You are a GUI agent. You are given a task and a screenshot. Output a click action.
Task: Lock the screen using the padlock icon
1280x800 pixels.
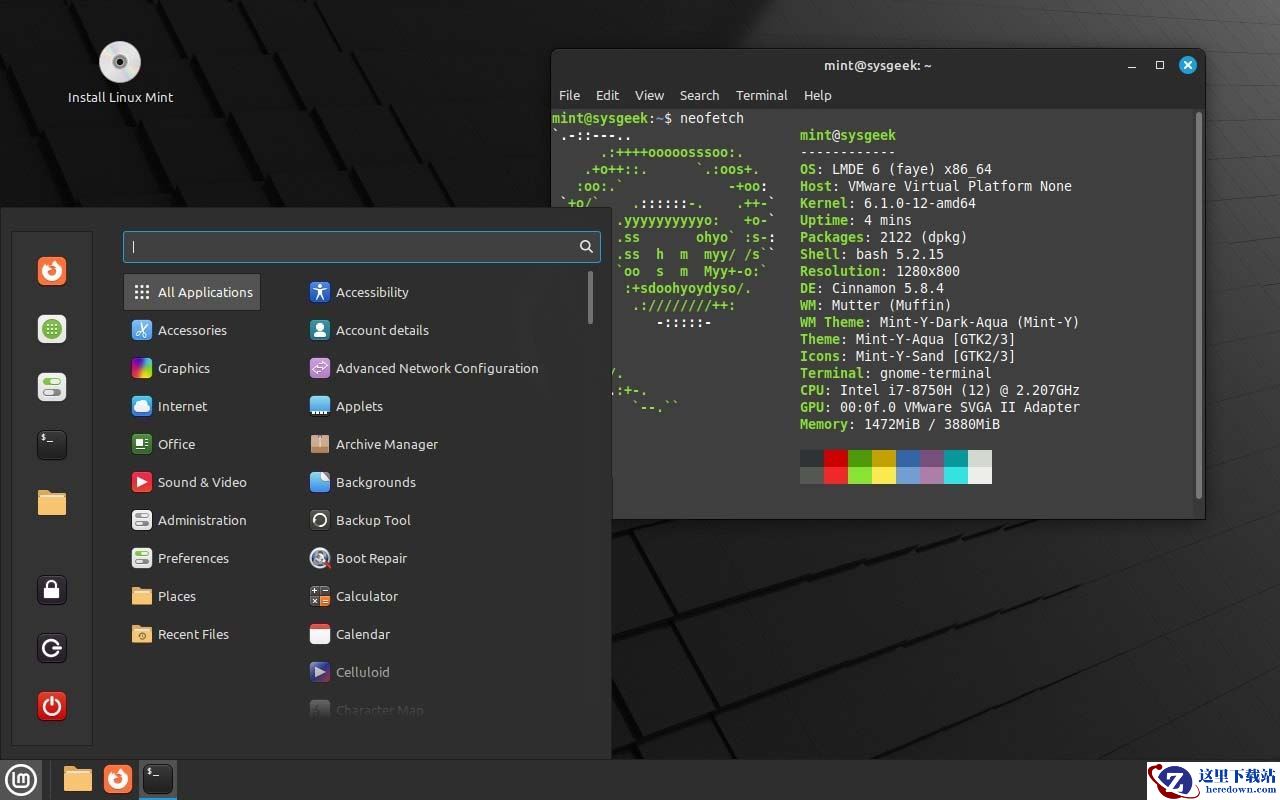(x=52, y=590)
